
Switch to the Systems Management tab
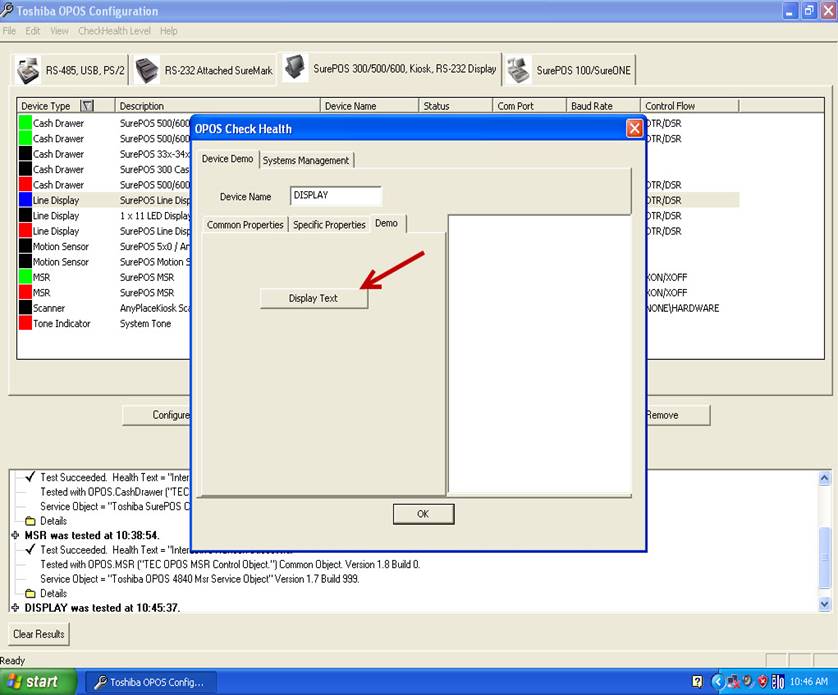tap(306, 160)
